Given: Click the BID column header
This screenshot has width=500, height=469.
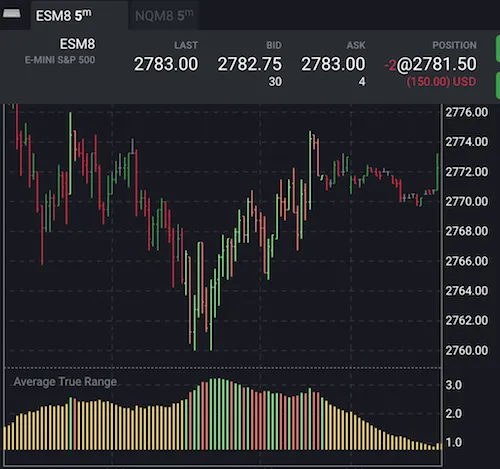Looking at the screenshot, I should [x=274, y=45].
